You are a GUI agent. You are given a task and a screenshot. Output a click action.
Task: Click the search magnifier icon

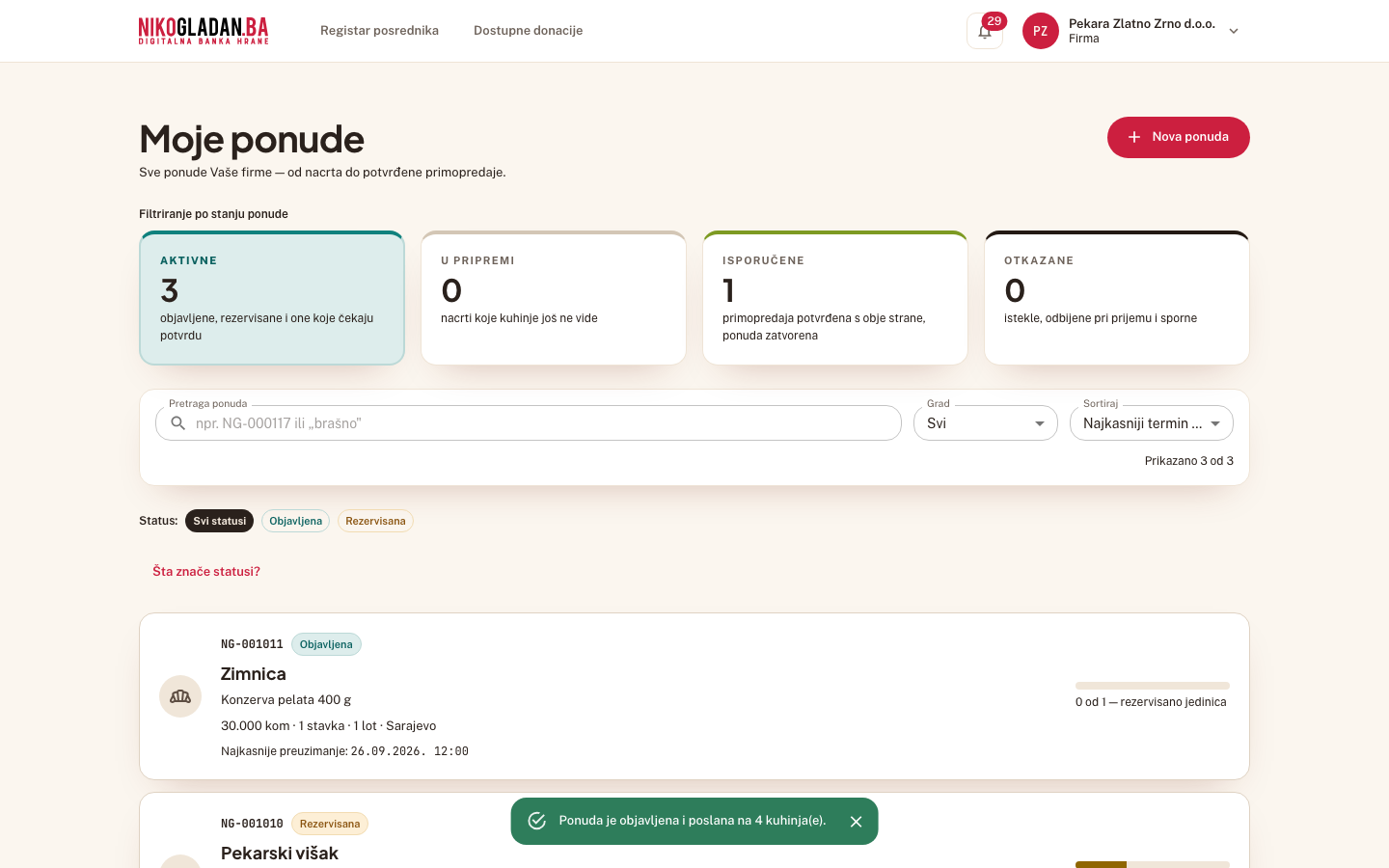[x=178, y=423]
